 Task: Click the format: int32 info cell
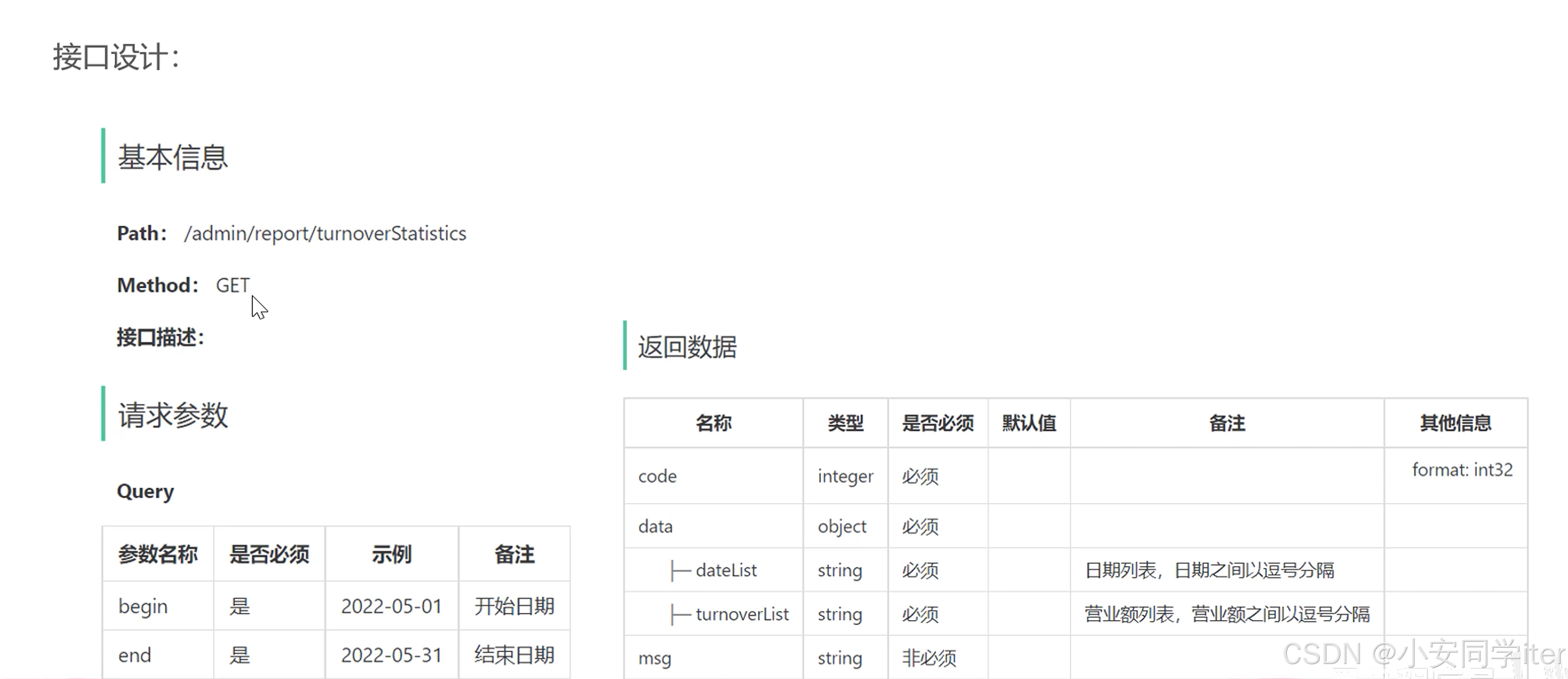pos(1462,469)
